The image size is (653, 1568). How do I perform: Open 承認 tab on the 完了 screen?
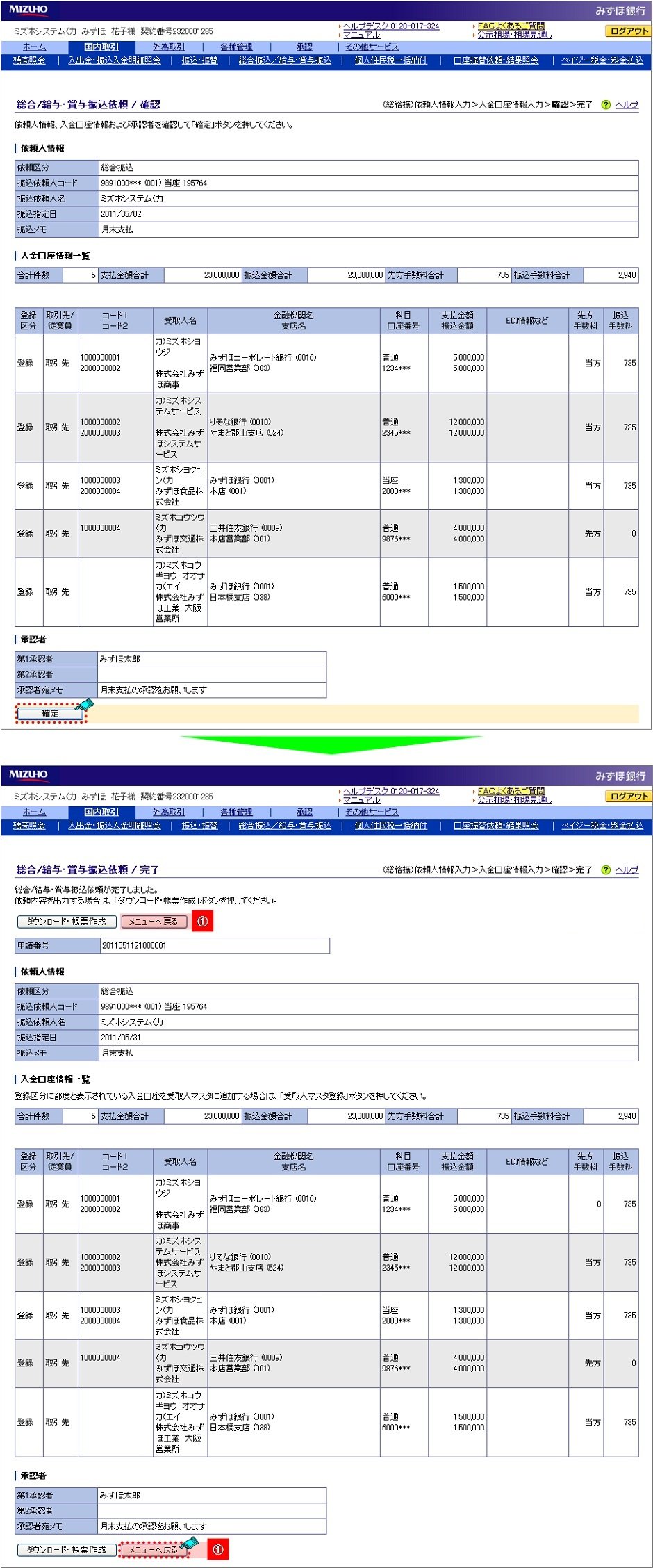click(x=304, y=812)
